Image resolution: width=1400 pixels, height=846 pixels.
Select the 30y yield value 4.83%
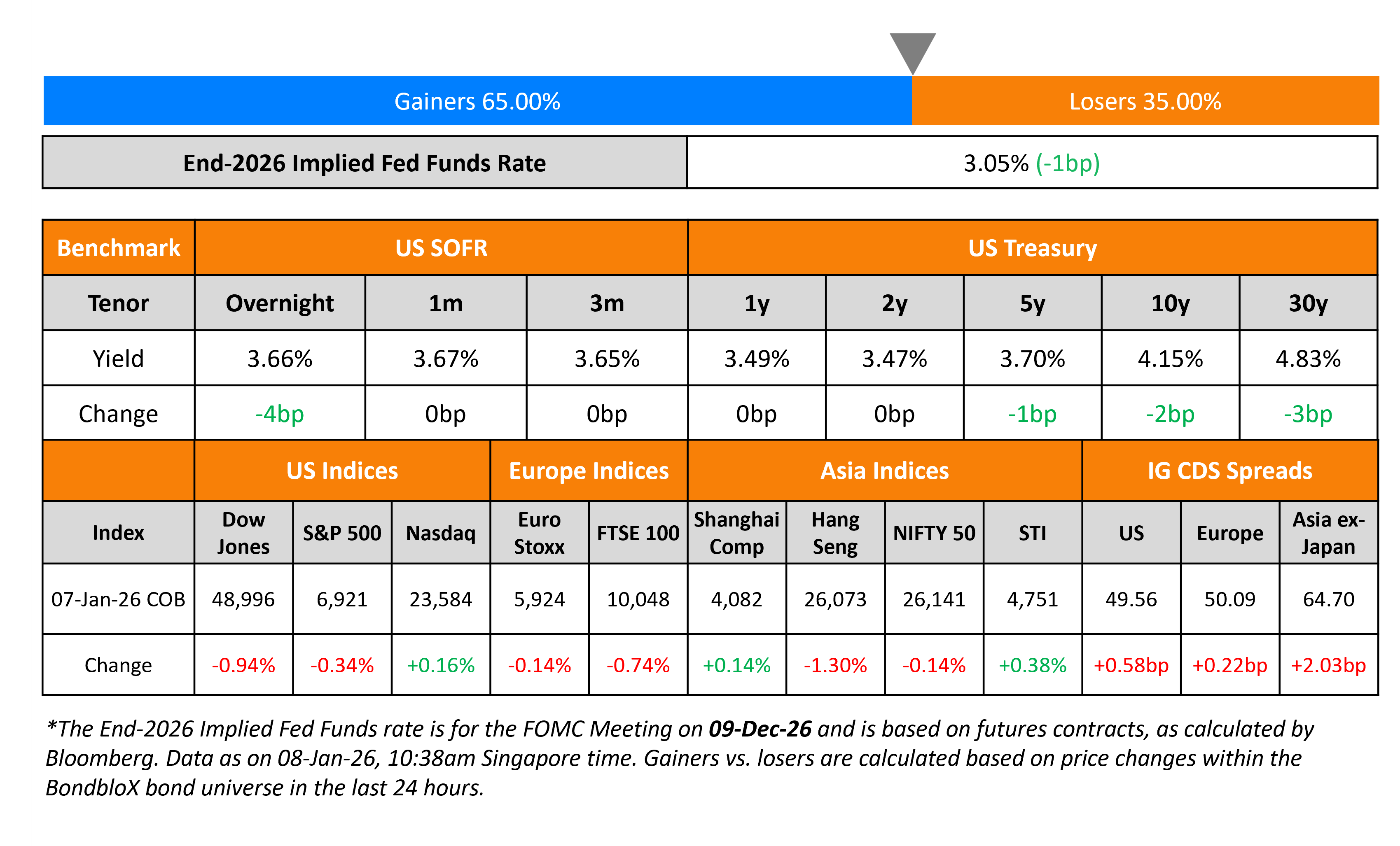click(1308, 359)
